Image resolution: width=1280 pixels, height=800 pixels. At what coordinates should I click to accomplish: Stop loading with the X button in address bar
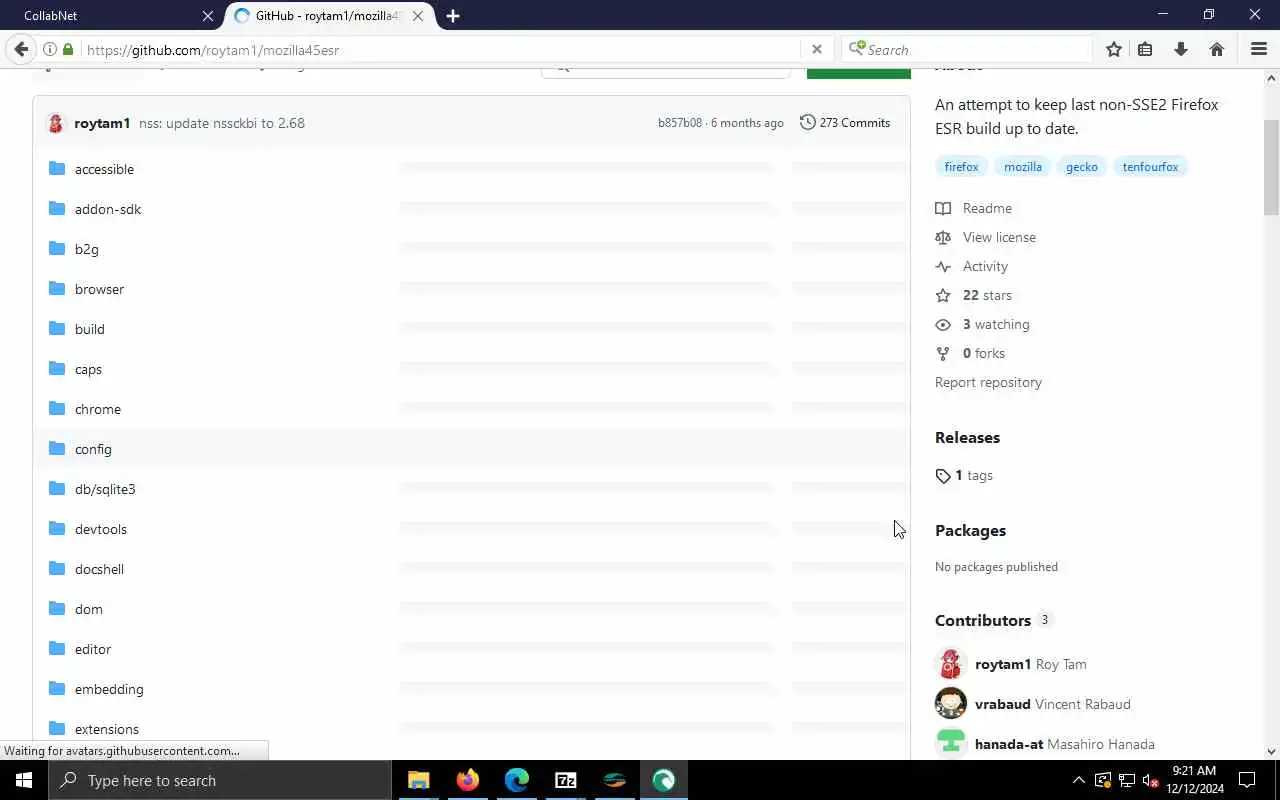(x=816, y=49)
